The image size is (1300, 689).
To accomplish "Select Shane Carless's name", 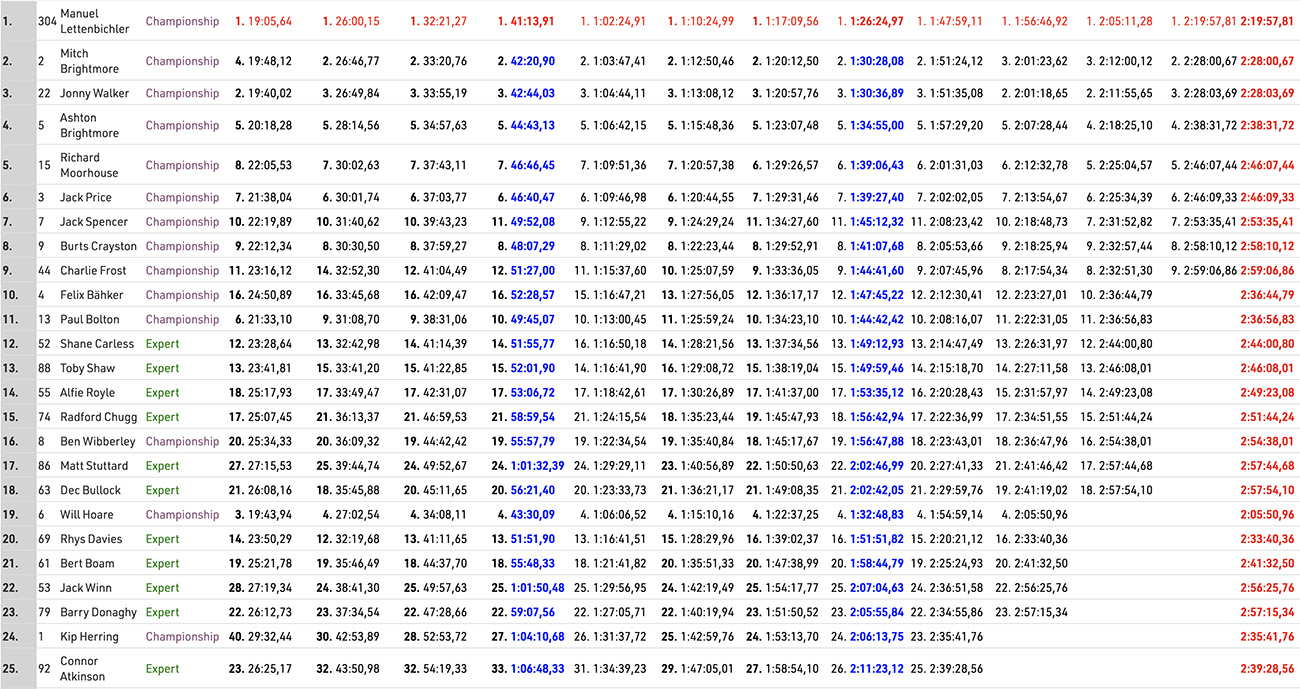I will coord(96,344).
